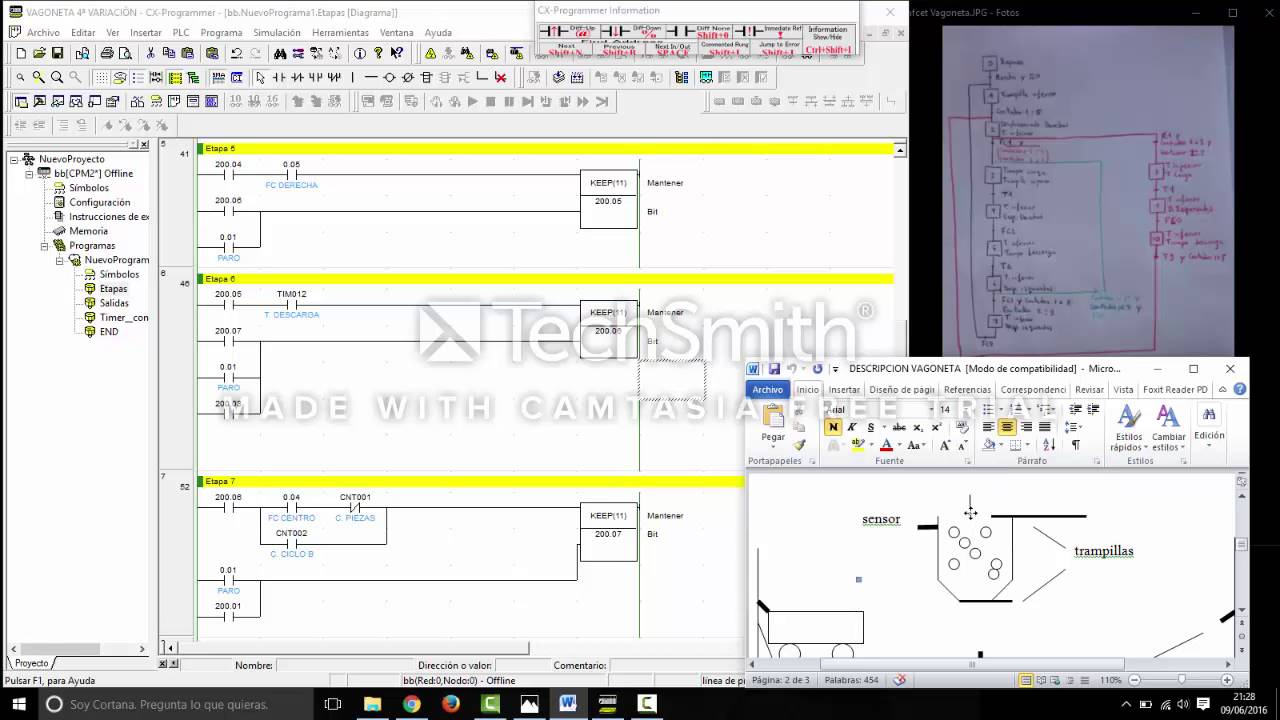1280x720 pixels.
Task: Toggle center alignment in Word
Action: [1007, 427]
